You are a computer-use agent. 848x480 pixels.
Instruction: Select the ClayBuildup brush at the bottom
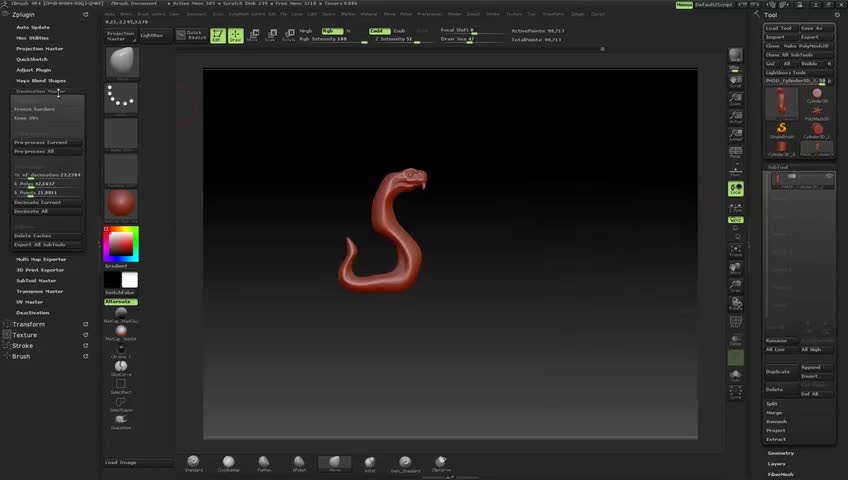[x=229, y=463]
